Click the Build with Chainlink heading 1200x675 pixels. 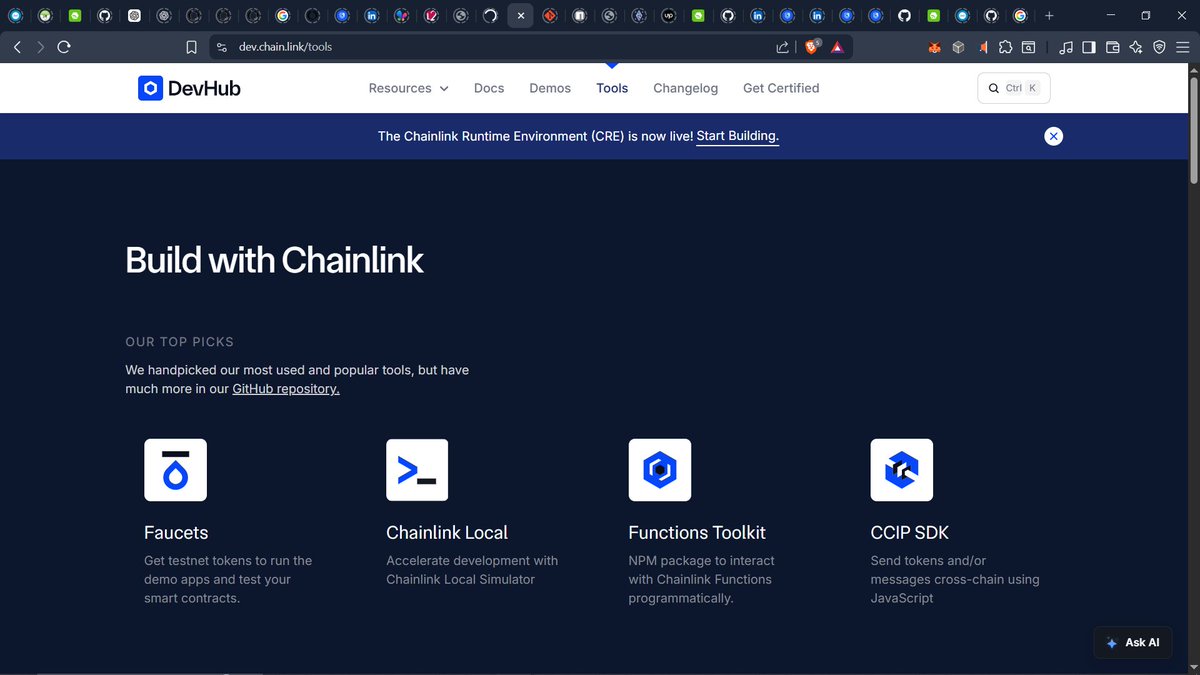[274, 261]
